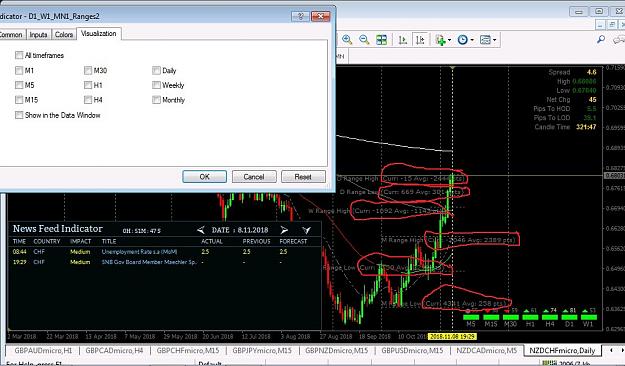Switch to the Inputs tab

click(38, 35)
